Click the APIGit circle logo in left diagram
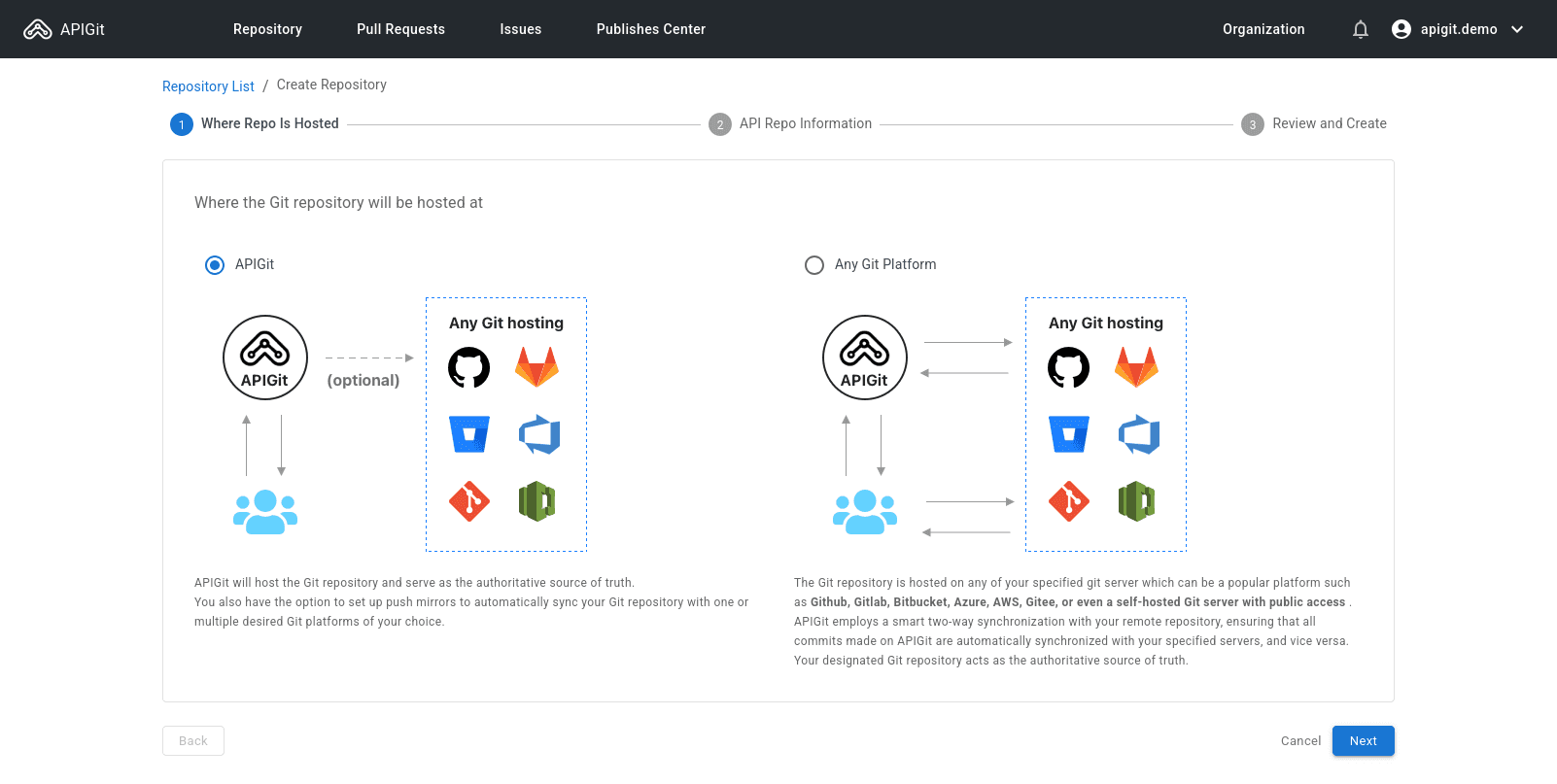The image size is (1557, 784). click(265, 358)
